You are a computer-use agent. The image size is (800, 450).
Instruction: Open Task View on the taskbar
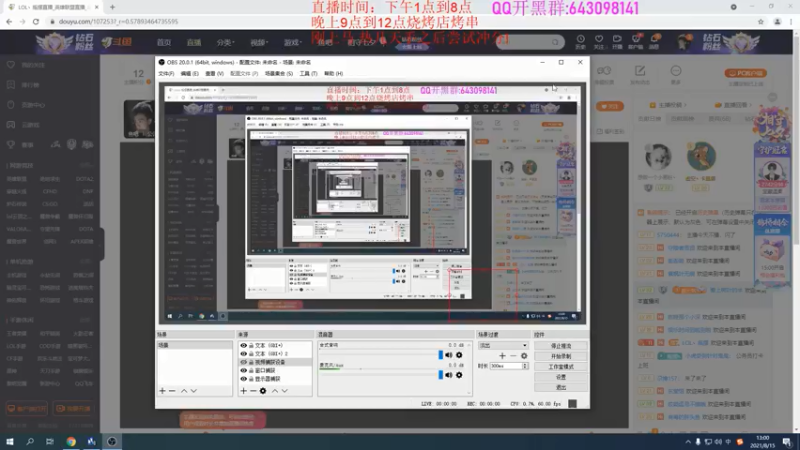click(x=49, y=442)
